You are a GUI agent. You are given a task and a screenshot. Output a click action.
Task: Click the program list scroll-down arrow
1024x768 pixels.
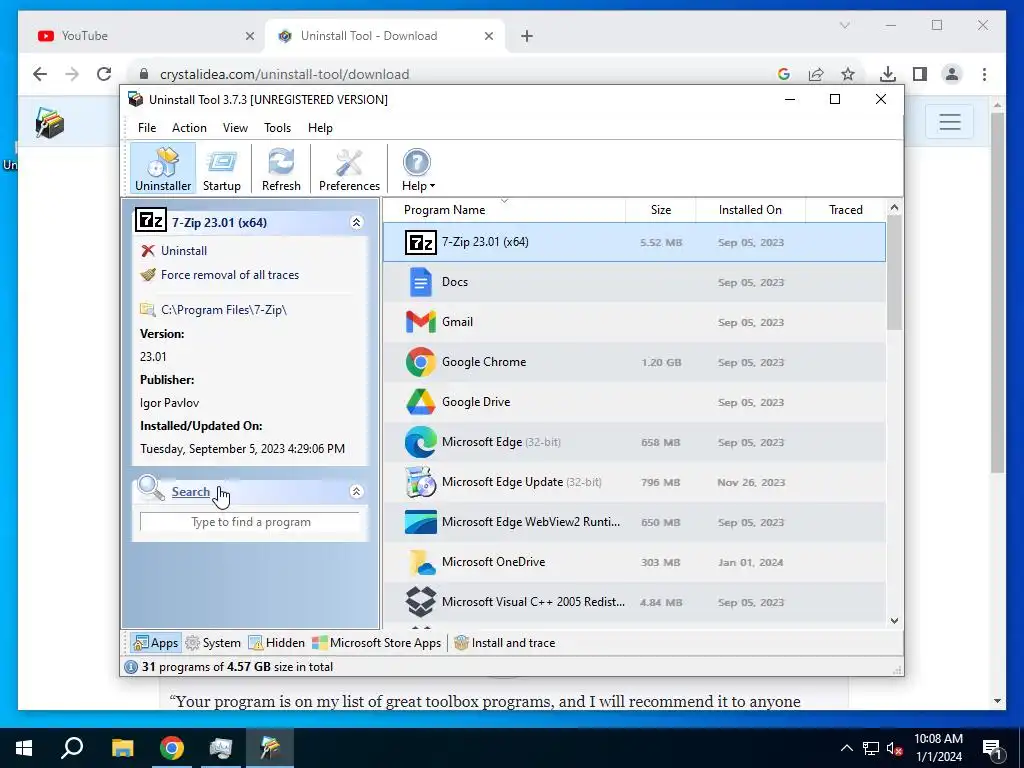894,620
